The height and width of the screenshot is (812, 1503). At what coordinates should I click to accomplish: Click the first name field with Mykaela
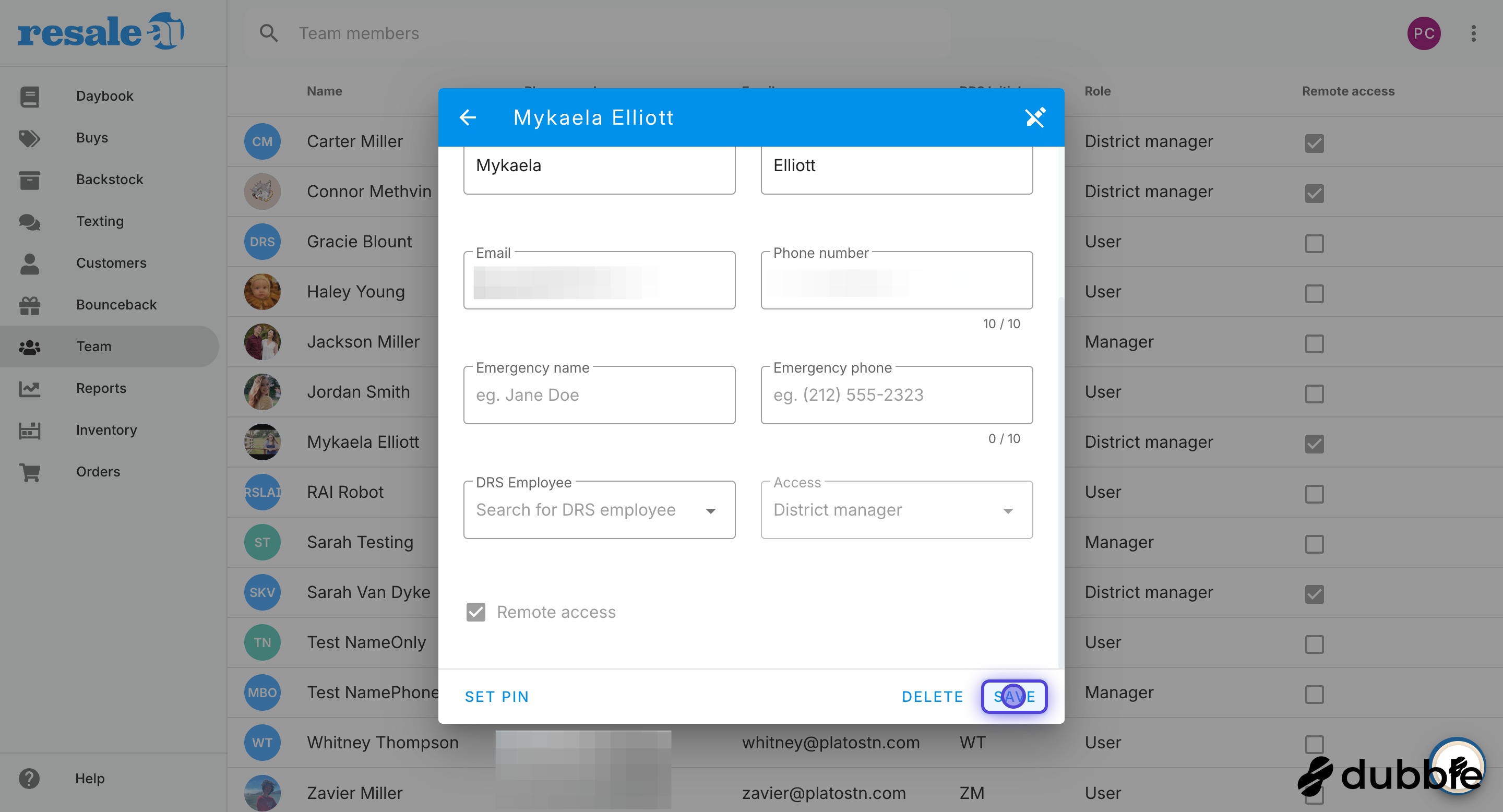pyautogui.click(x=599, y=169)
